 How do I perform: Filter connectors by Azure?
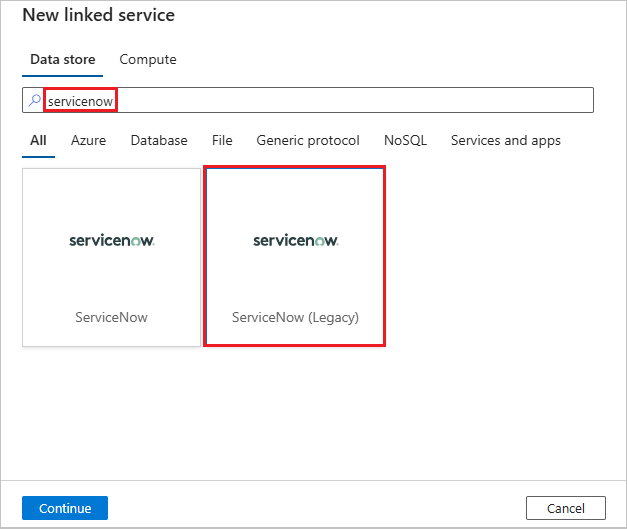pyautogui.click(x=88, y=141)
